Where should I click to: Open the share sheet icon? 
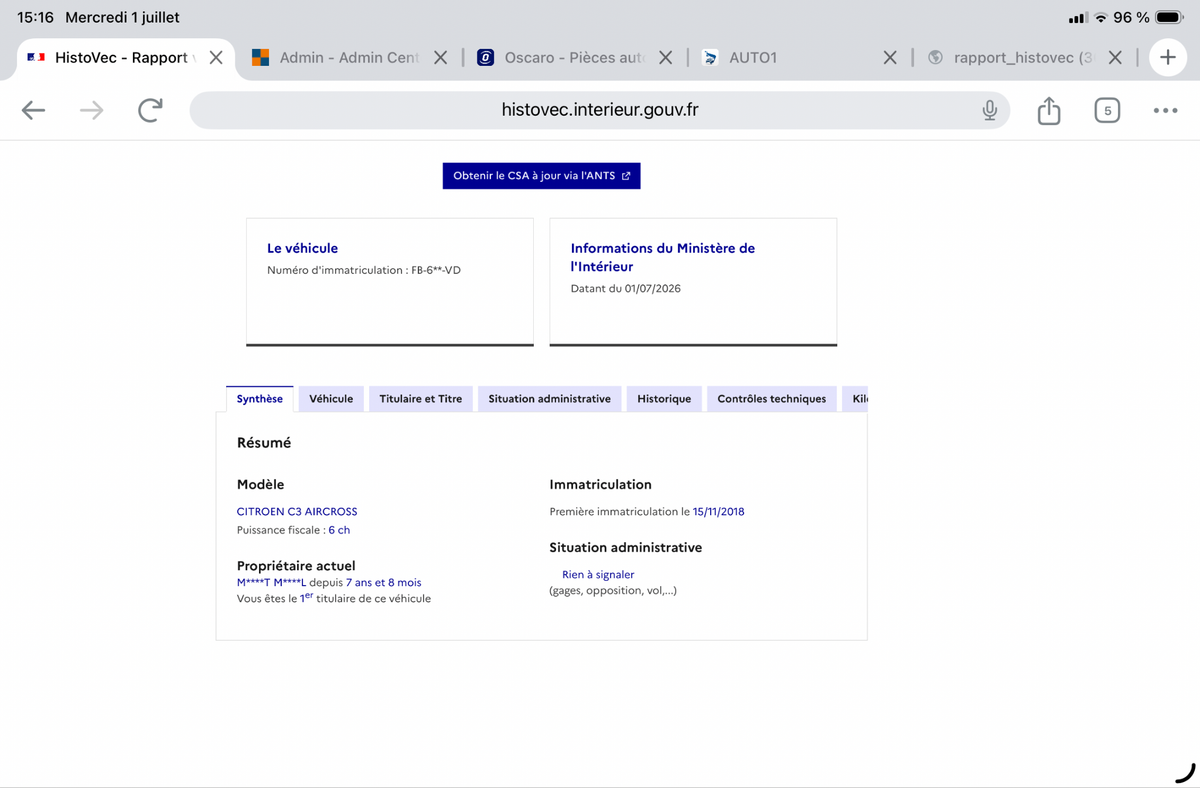point(1049,110)
